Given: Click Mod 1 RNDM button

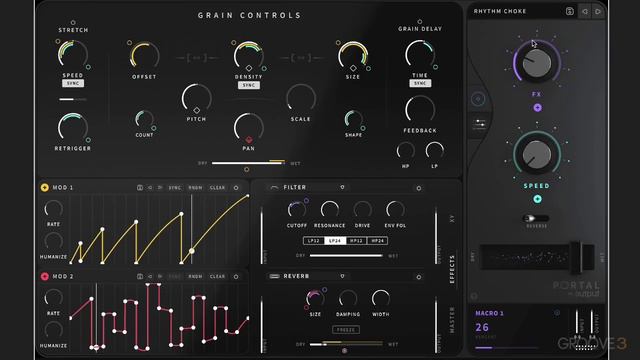Looking at the screenshot, I should (195, 188).
